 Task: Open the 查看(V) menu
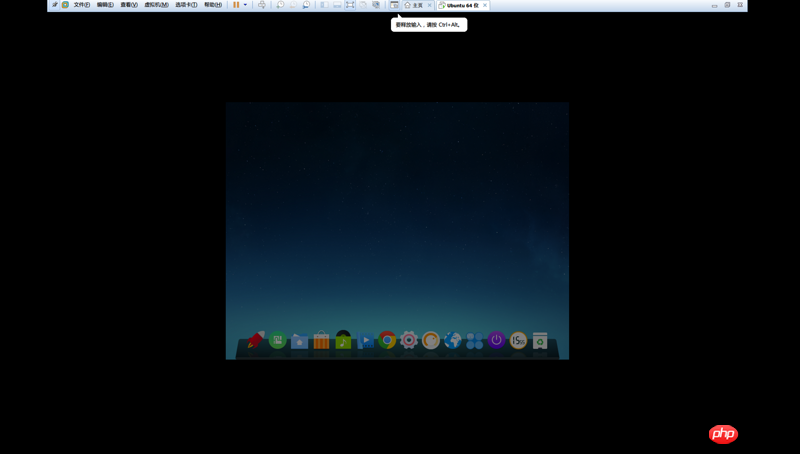[129, 5]
